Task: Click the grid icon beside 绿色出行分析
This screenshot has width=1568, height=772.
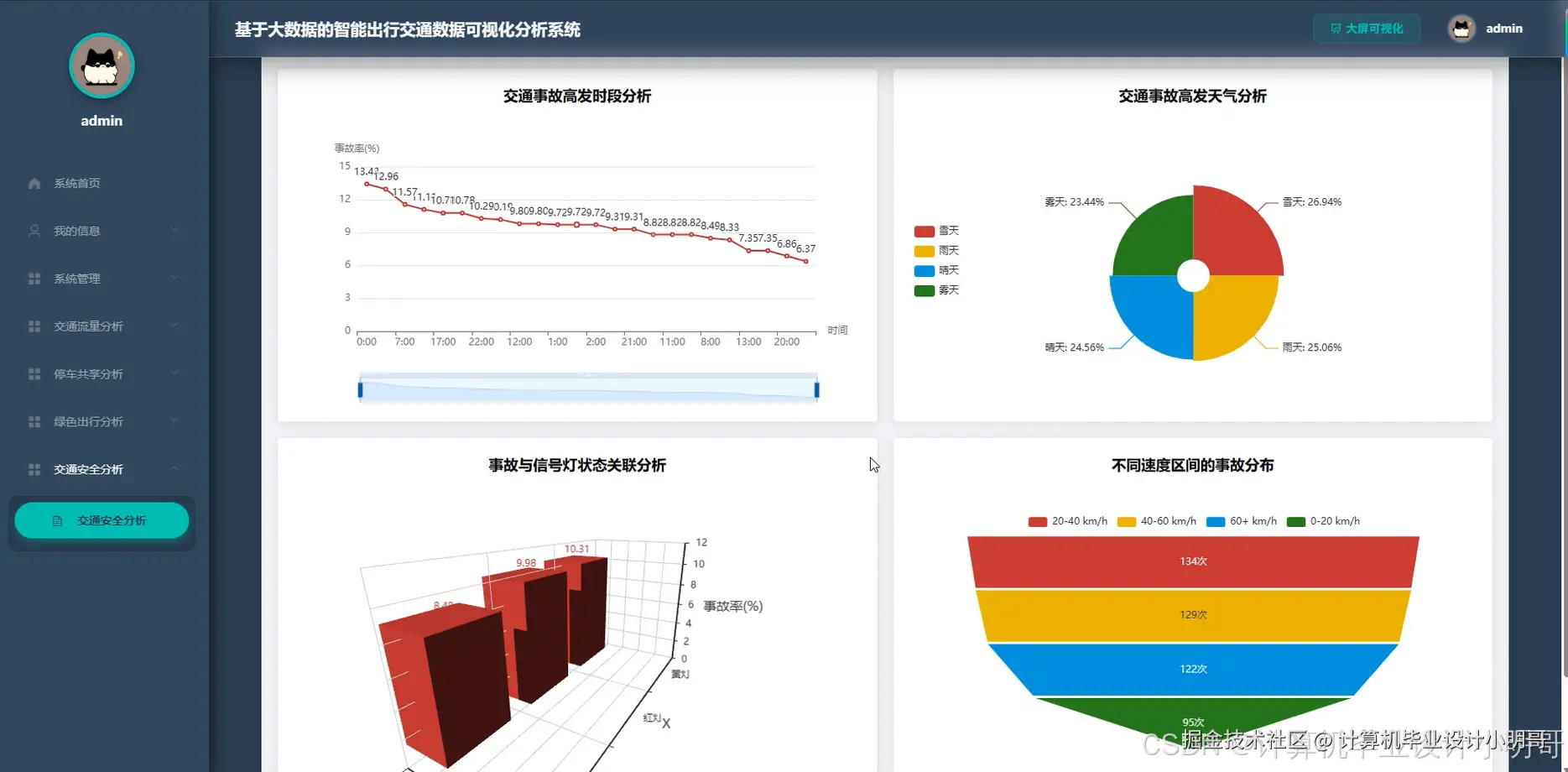Action: click(34, 422)
